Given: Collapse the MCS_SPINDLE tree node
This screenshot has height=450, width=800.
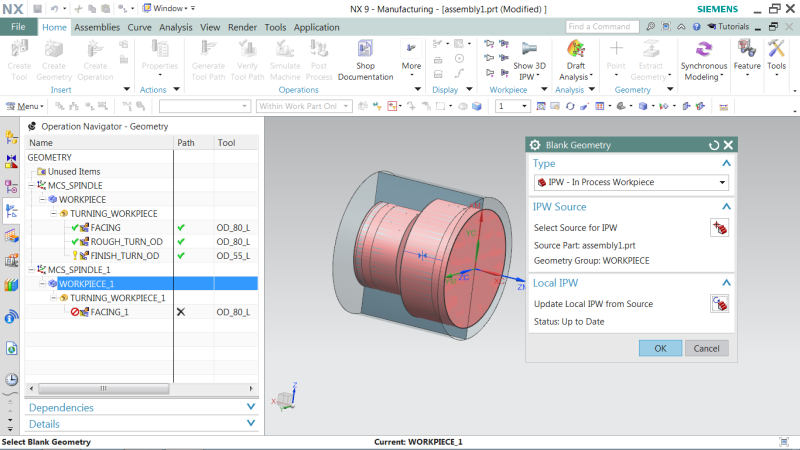Looking at the screenshot, I should point(31,185).
